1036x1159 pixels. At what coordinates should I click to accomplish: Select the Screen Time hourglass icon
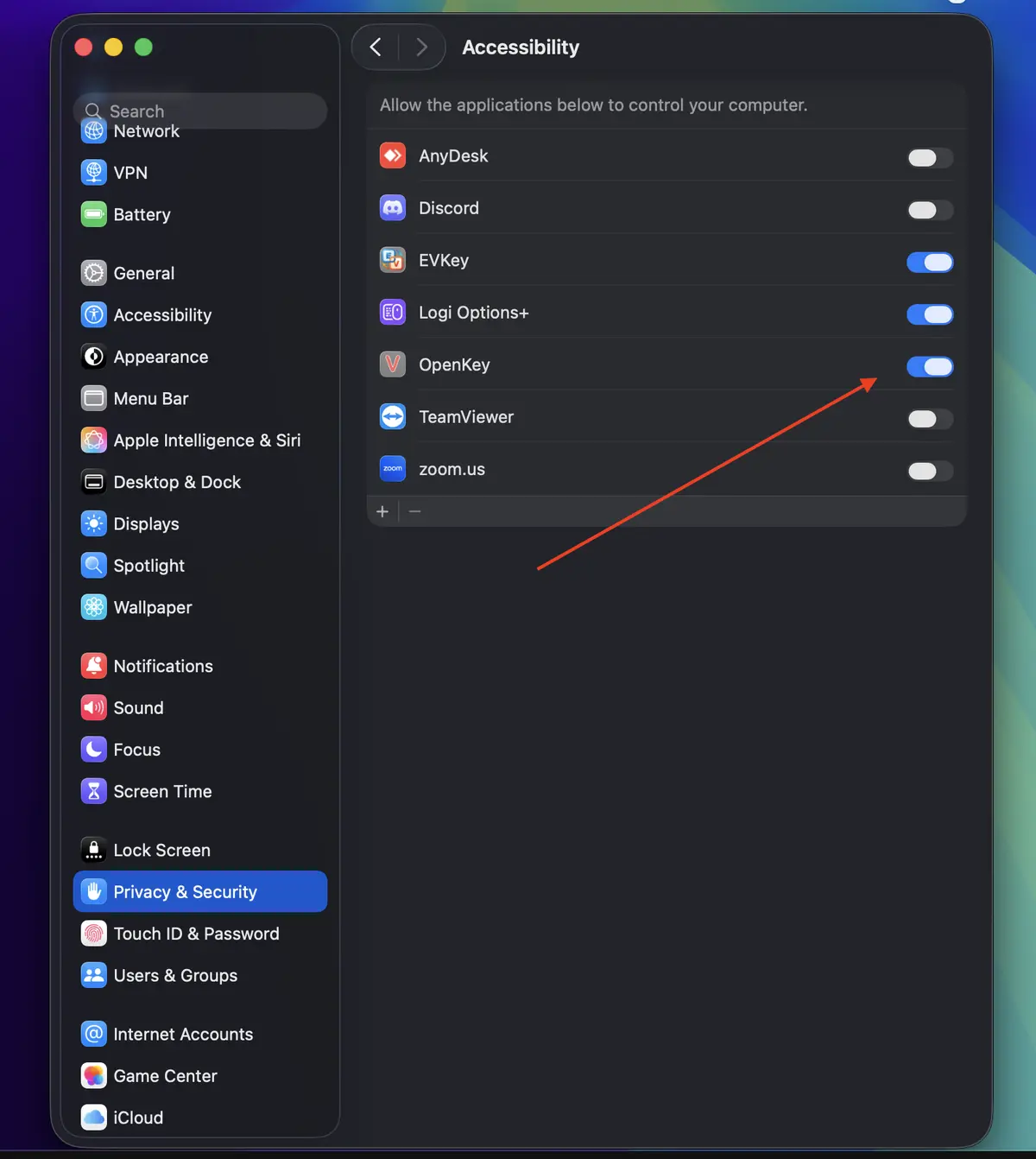(x=93, y=790)
